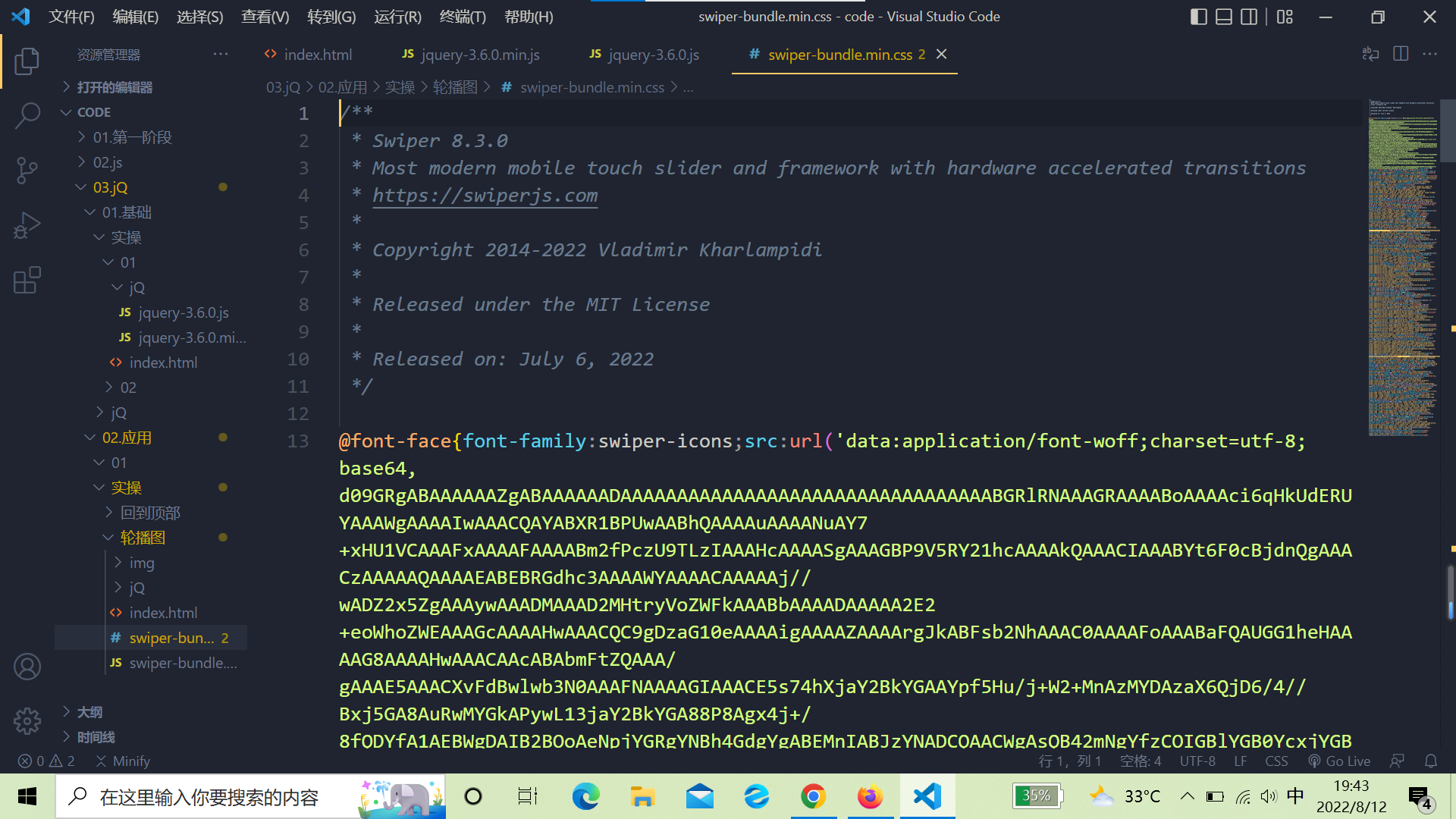Toggle the bottom panel layout icon
The image size is (1456, 819).
pos(1224,17)
